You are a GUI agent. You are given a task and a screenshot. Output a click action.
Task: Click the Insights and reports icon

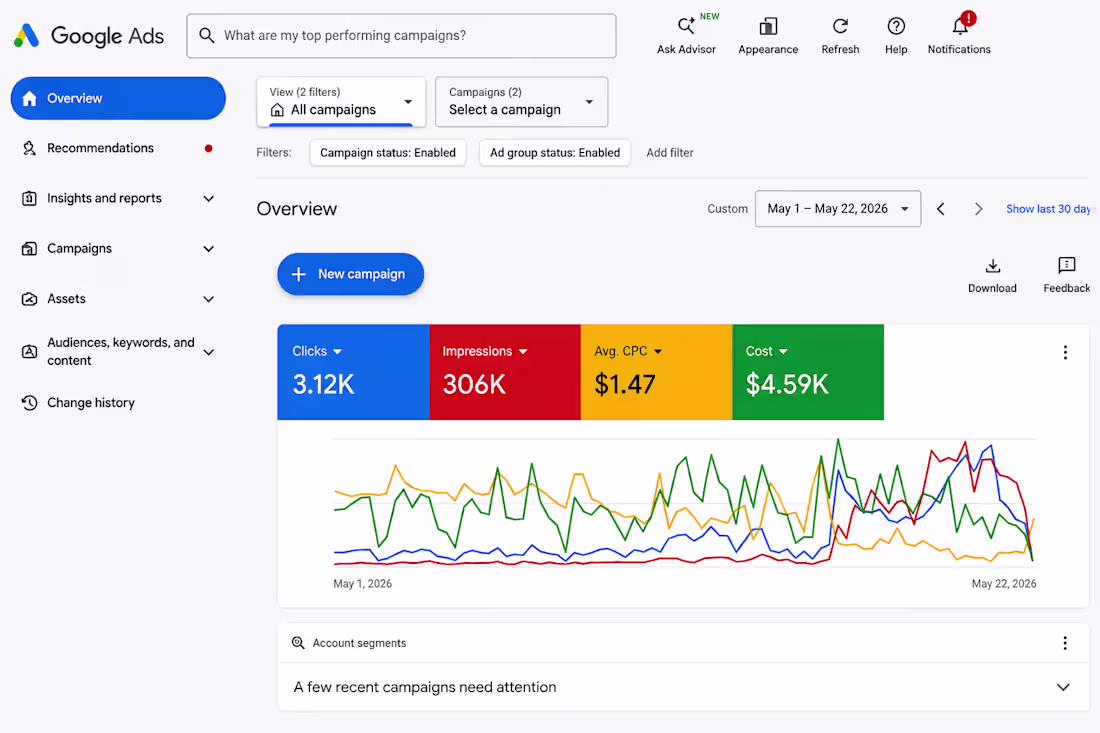click(29, 199)
